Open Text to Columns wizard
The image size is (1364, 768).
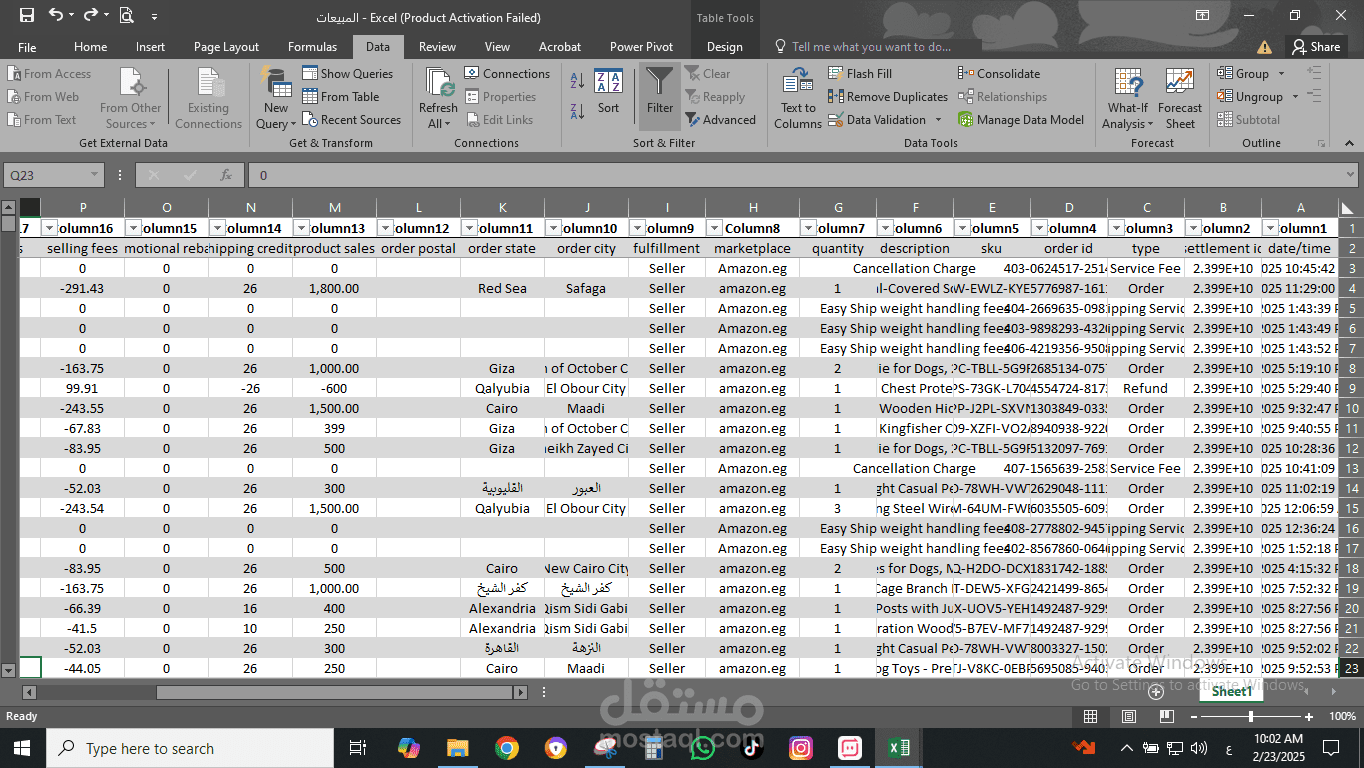(x=798, y=99)
